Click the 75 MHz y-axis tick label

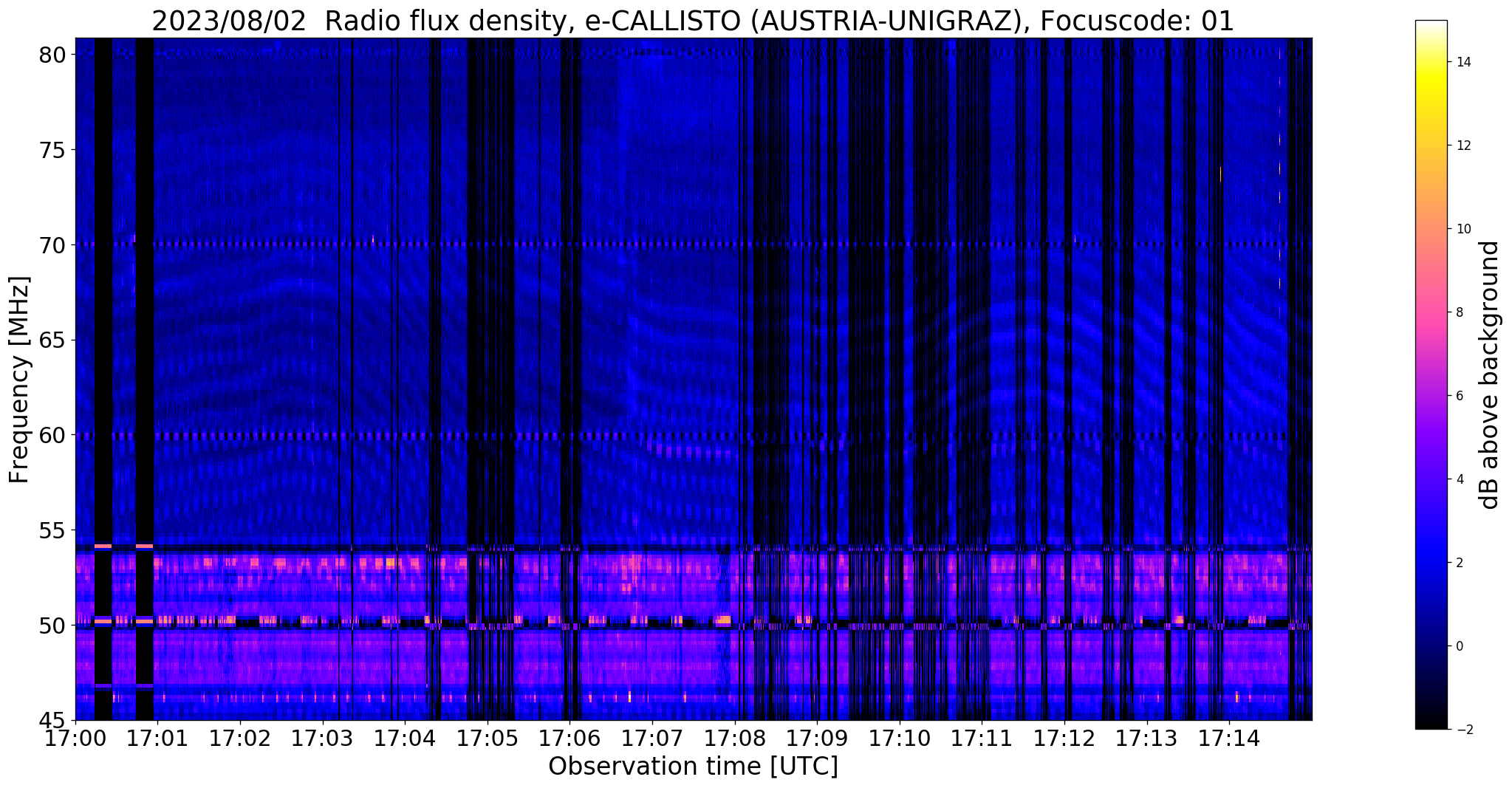pos(53,151)
